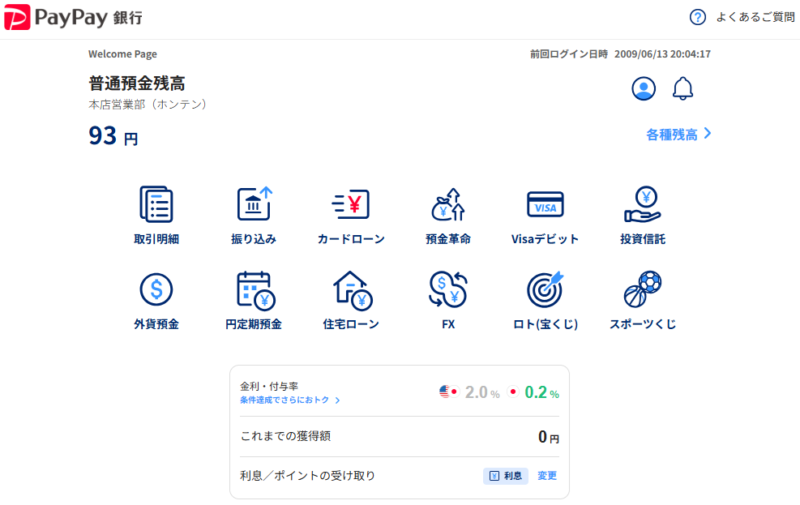800x505 pixels.
Task: Click the 利息 interest badge
Action: coord(506,476)
